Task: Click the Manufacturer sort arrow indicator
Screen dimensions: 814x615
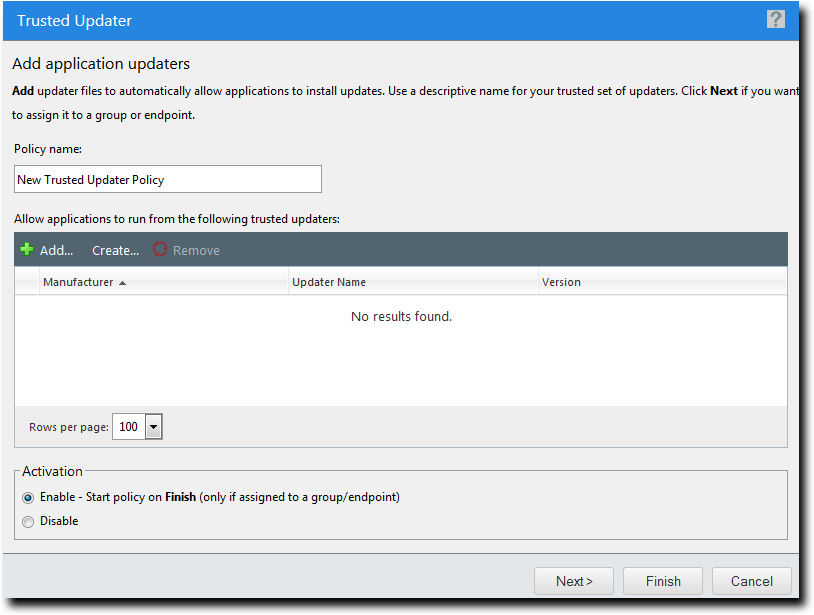Action: (122, 283)
